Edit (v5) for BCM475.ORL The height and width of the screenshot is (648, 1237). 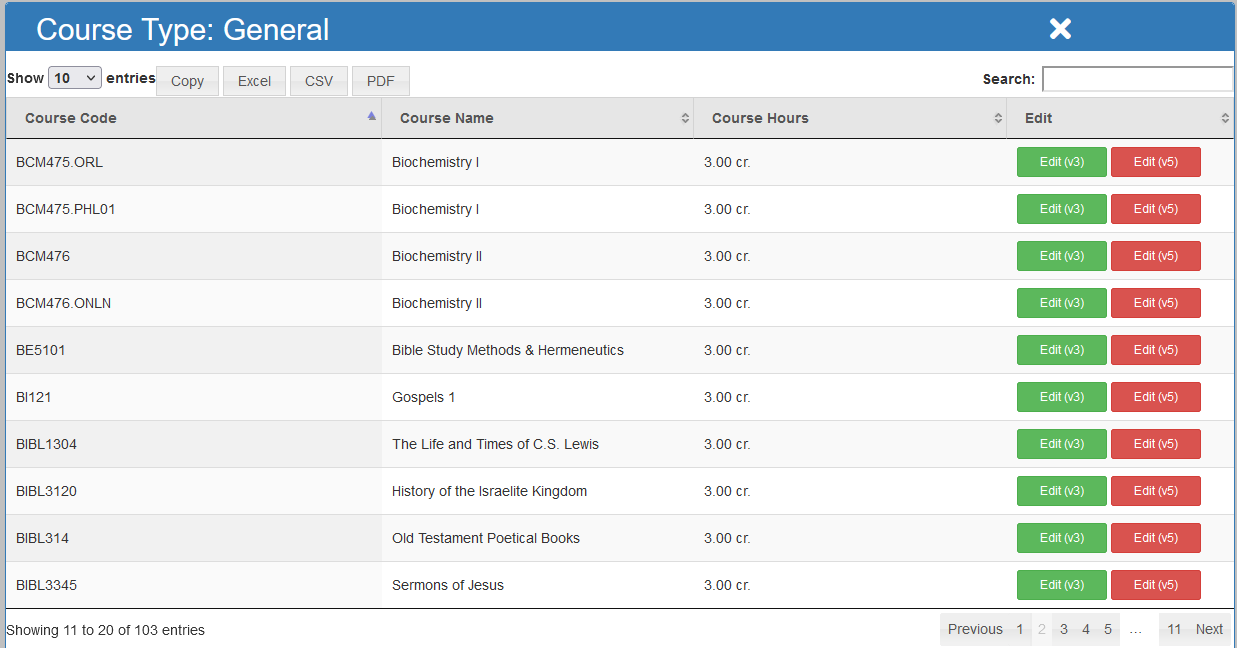1156,162
